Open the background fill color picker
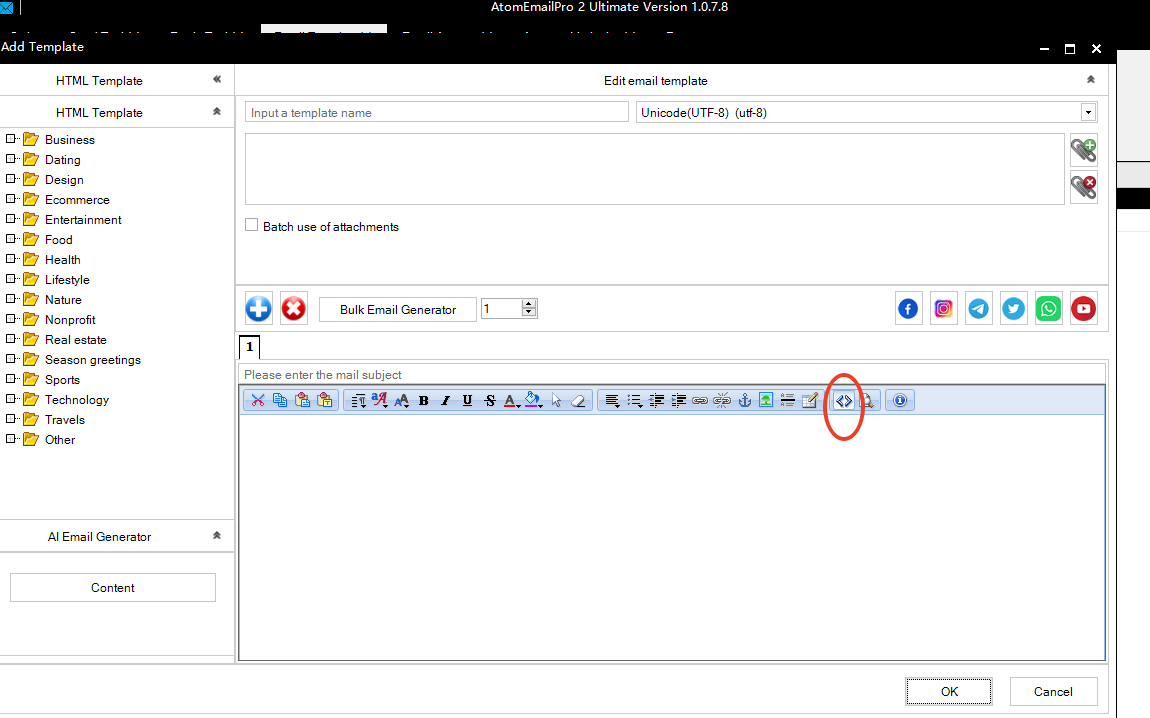Viewport: 1150px width, 718px height. click(534, 400)
